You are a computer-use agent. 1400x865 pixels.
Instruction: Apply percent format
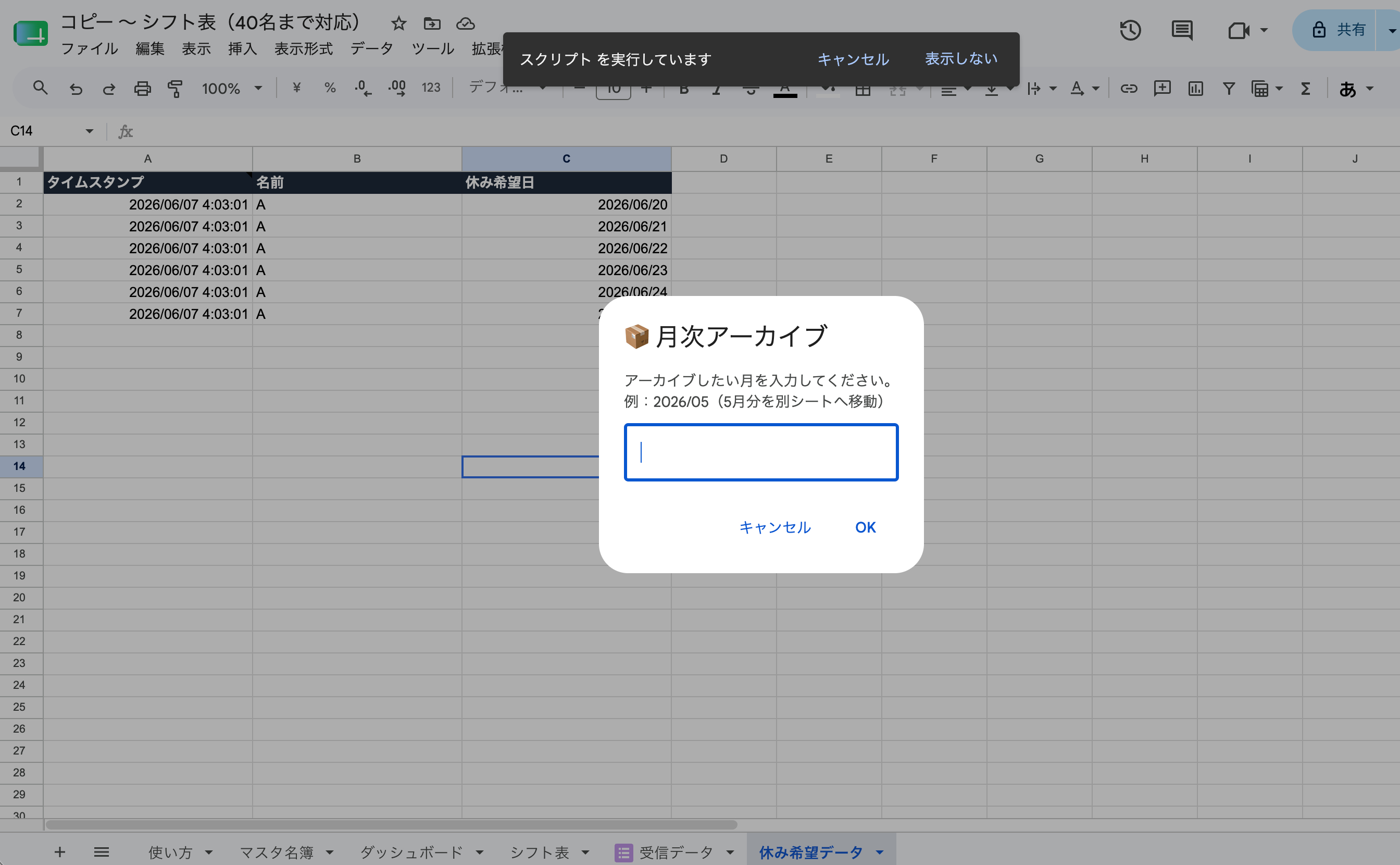[329, 88]
